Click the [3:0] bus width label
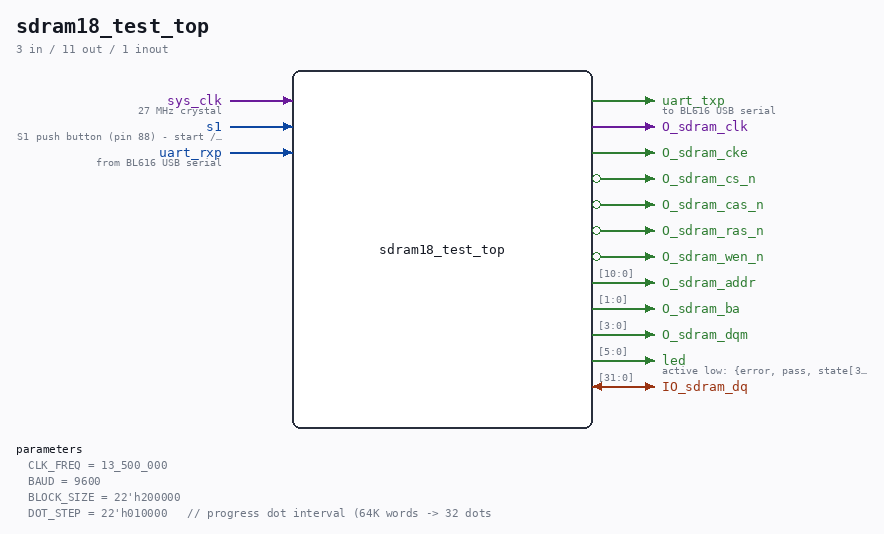Screen dimensions: 884x534 pyautogui.click(x=613, y=325)
